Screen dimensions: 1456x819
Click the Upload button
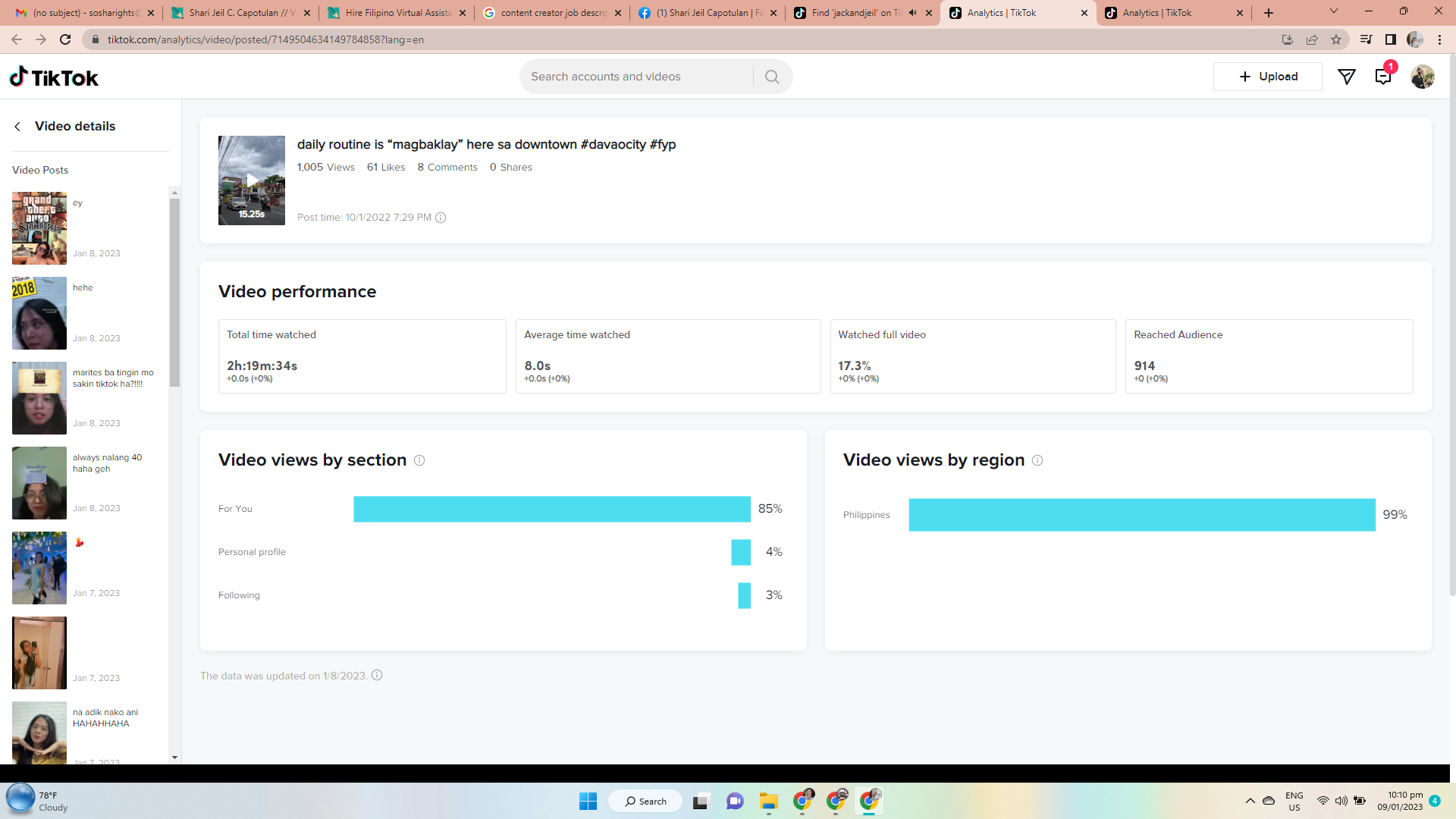(1268, 77)
